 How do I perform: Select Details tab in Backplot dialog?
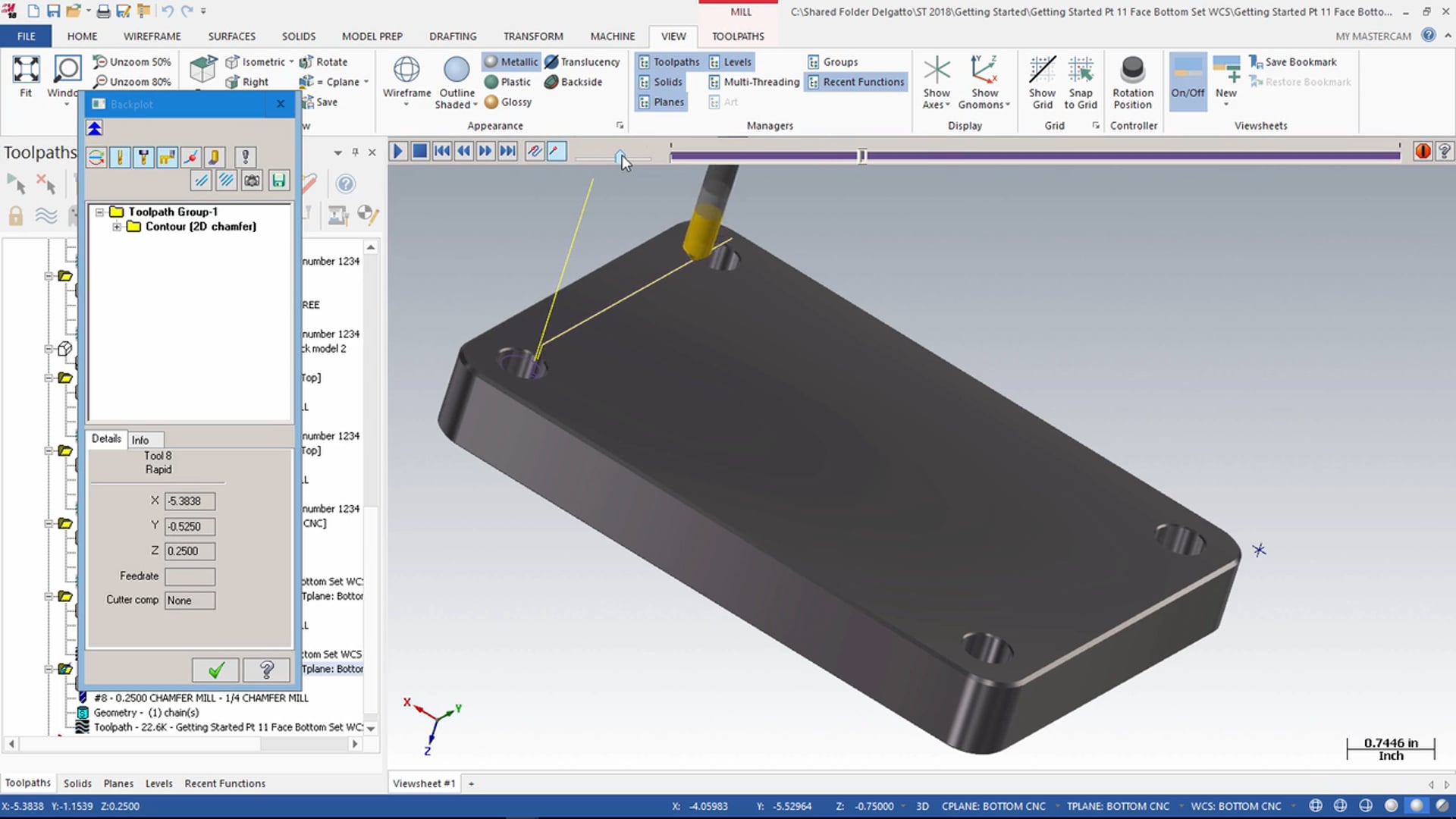pyautogui.click(x=106, y=438)
